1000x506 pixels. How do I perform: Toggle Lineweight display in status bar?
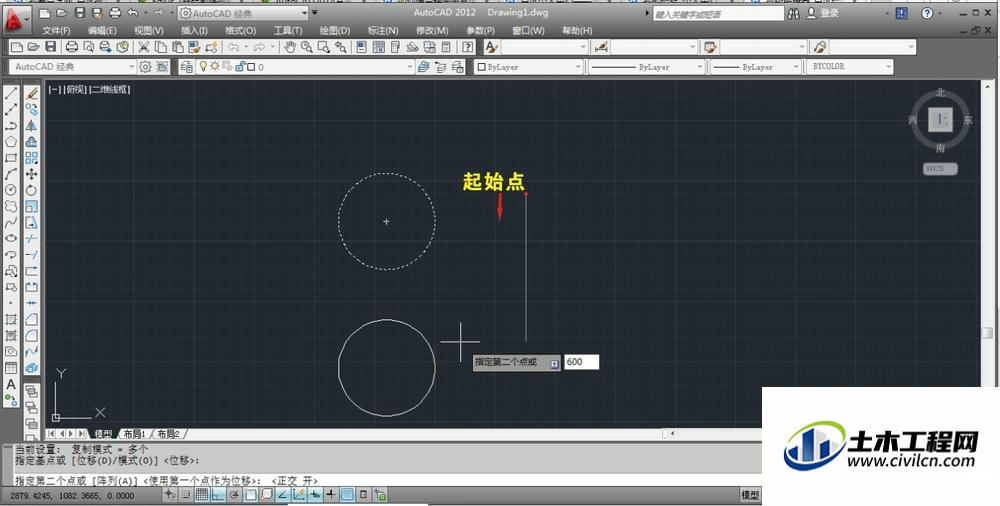pos(331,495)
